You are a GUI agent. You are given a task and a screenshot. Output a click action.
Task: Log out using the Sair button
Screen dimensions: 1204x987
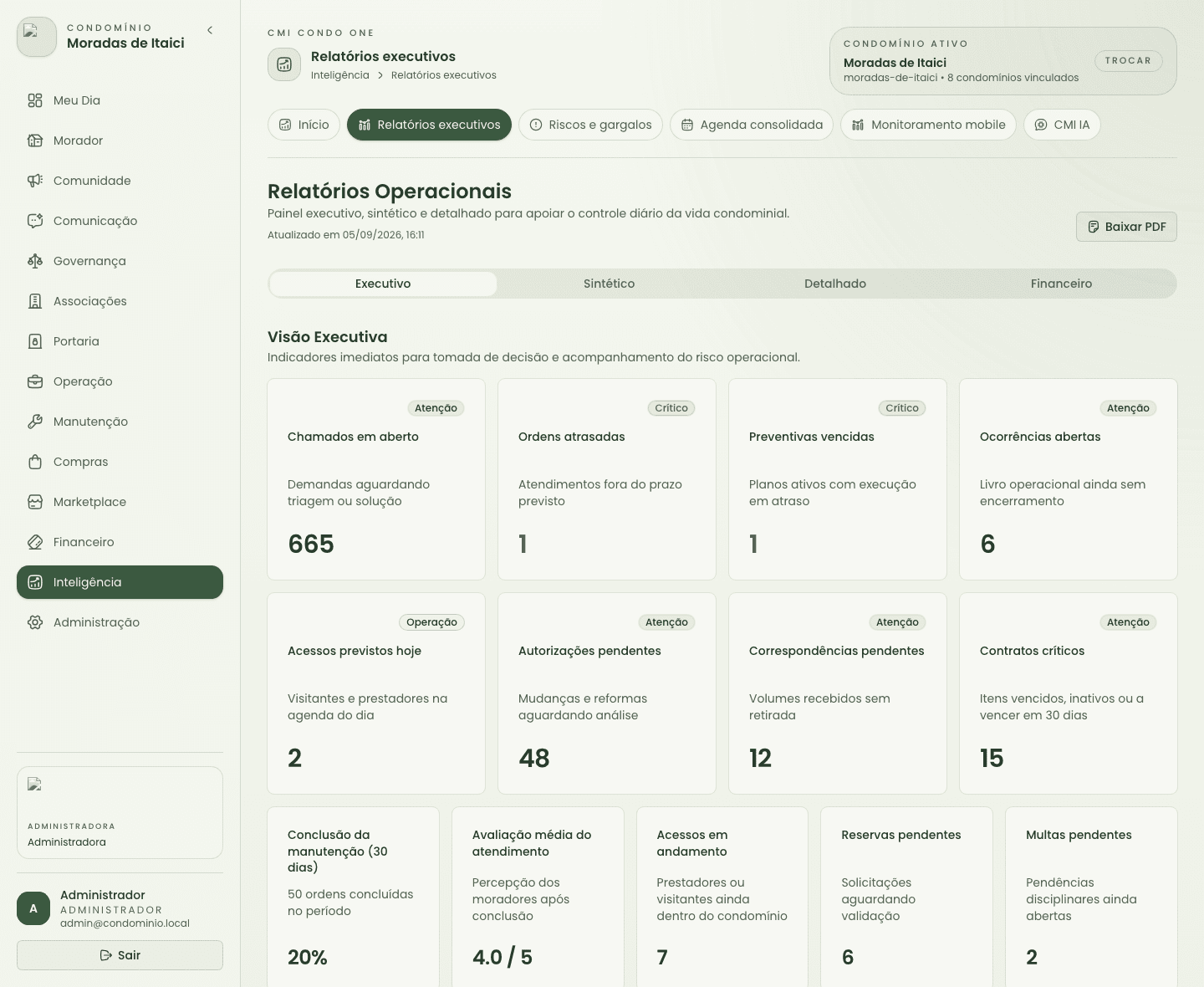[x=120, y=955]
